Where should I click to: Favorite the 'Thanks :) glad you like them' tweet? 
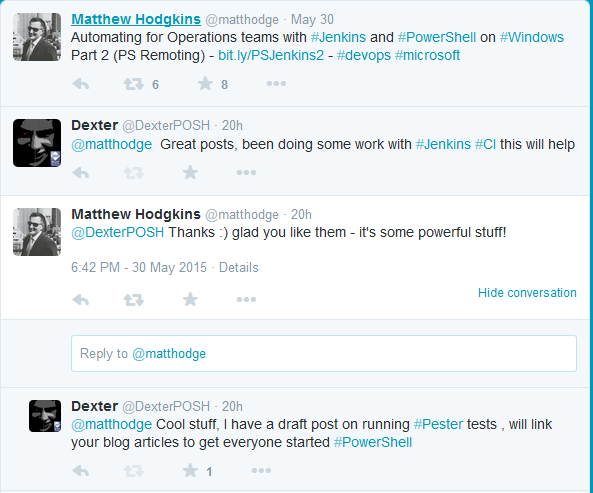click(190, 299)
